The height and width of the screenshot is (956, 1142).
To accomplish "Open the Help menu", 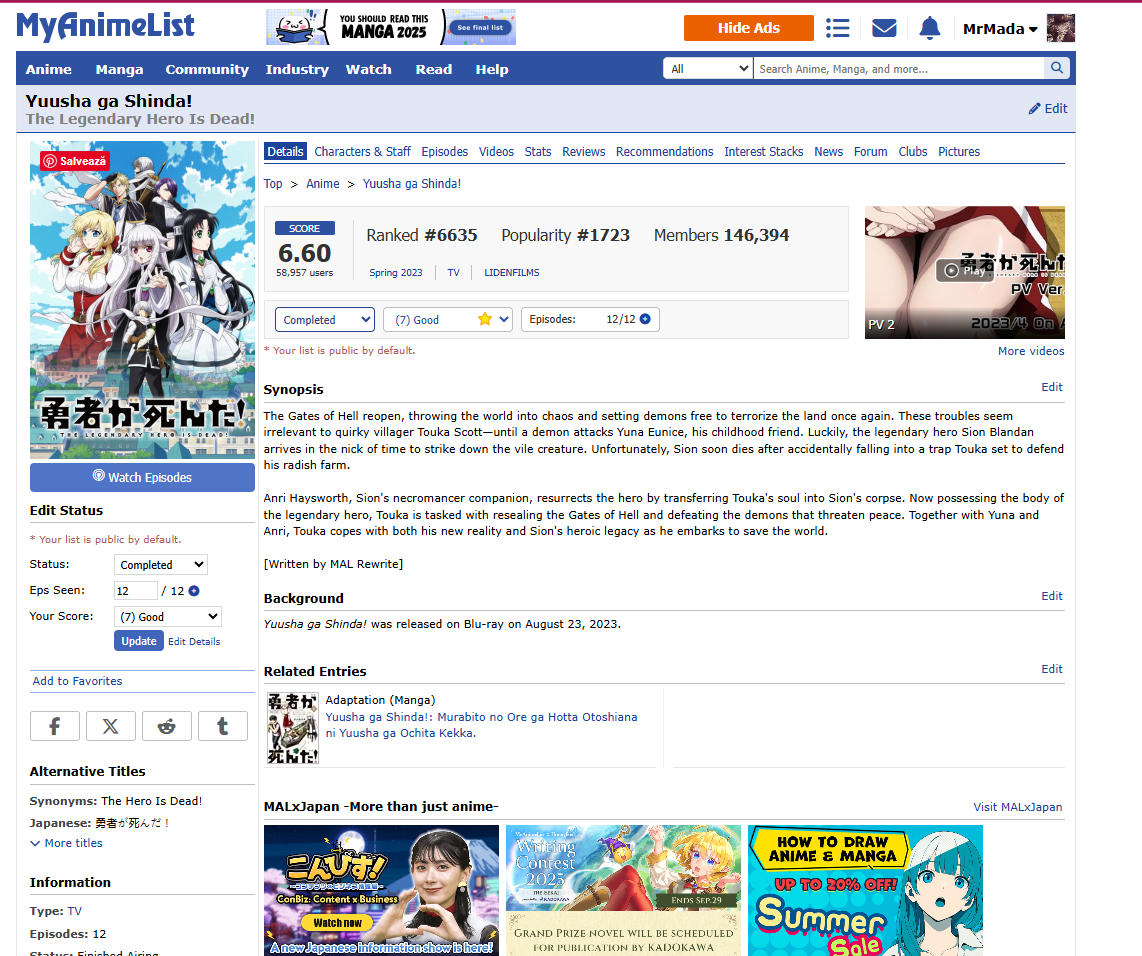I will tap(492, 69).
